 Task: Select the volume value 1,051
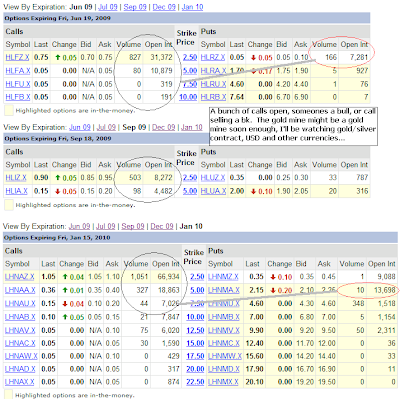(x=139, y=277)
